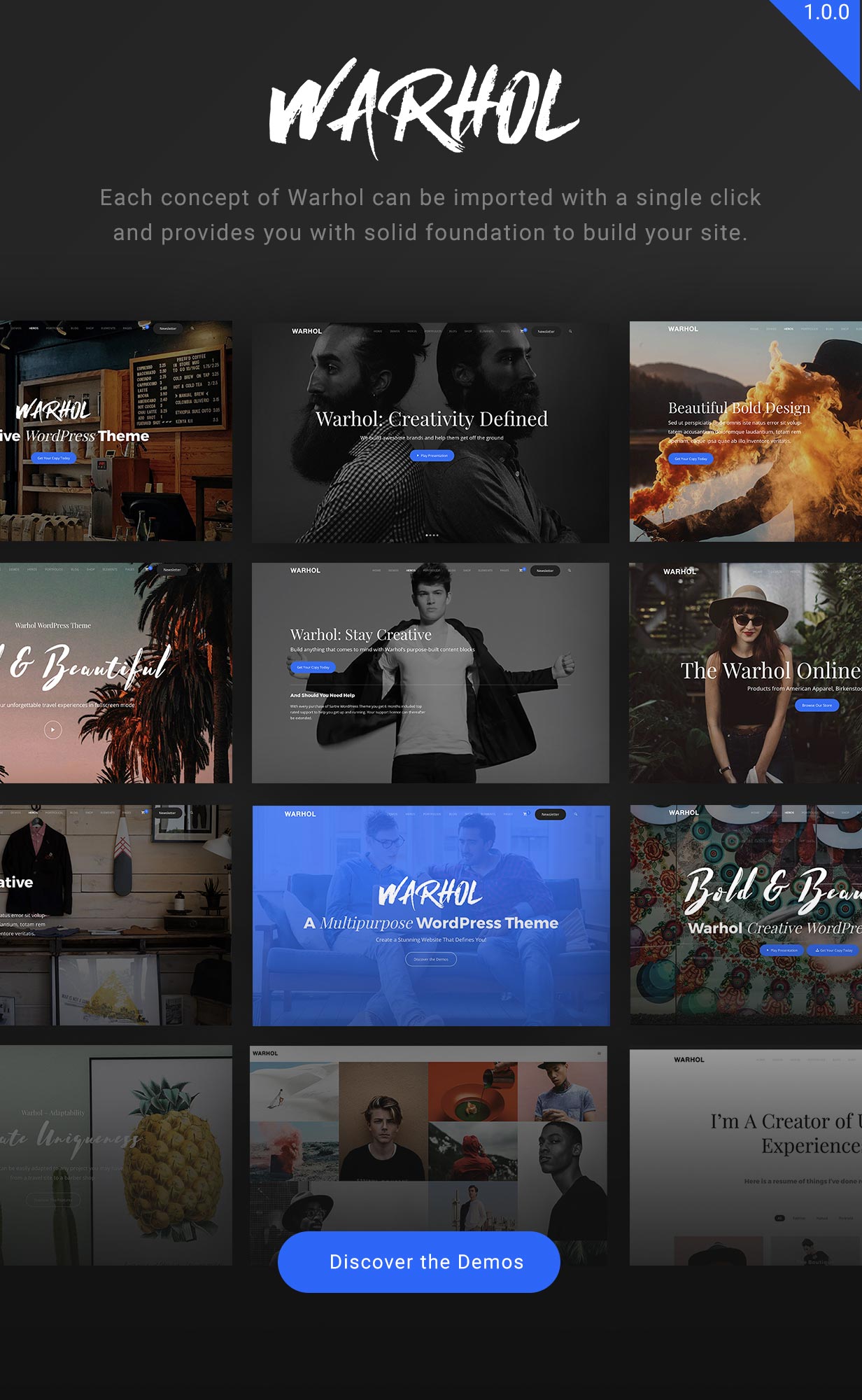This screenshot has width=862, height=1400.
Task: Open the pineapple Uniqueness demo thumbnail
Action: [116, 1155]
